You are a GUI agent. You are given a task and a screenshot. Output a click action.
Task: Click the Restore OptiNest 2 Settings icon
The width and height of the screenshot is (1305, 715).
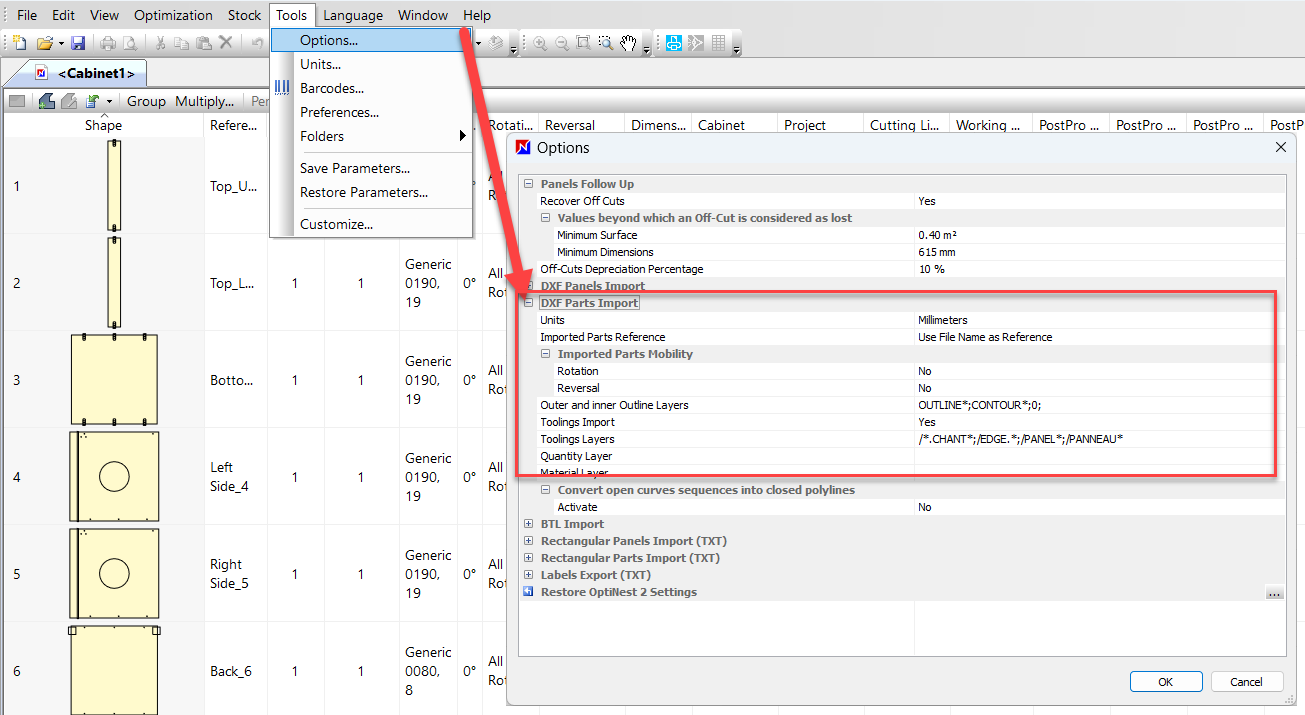[x=529, y=592]
